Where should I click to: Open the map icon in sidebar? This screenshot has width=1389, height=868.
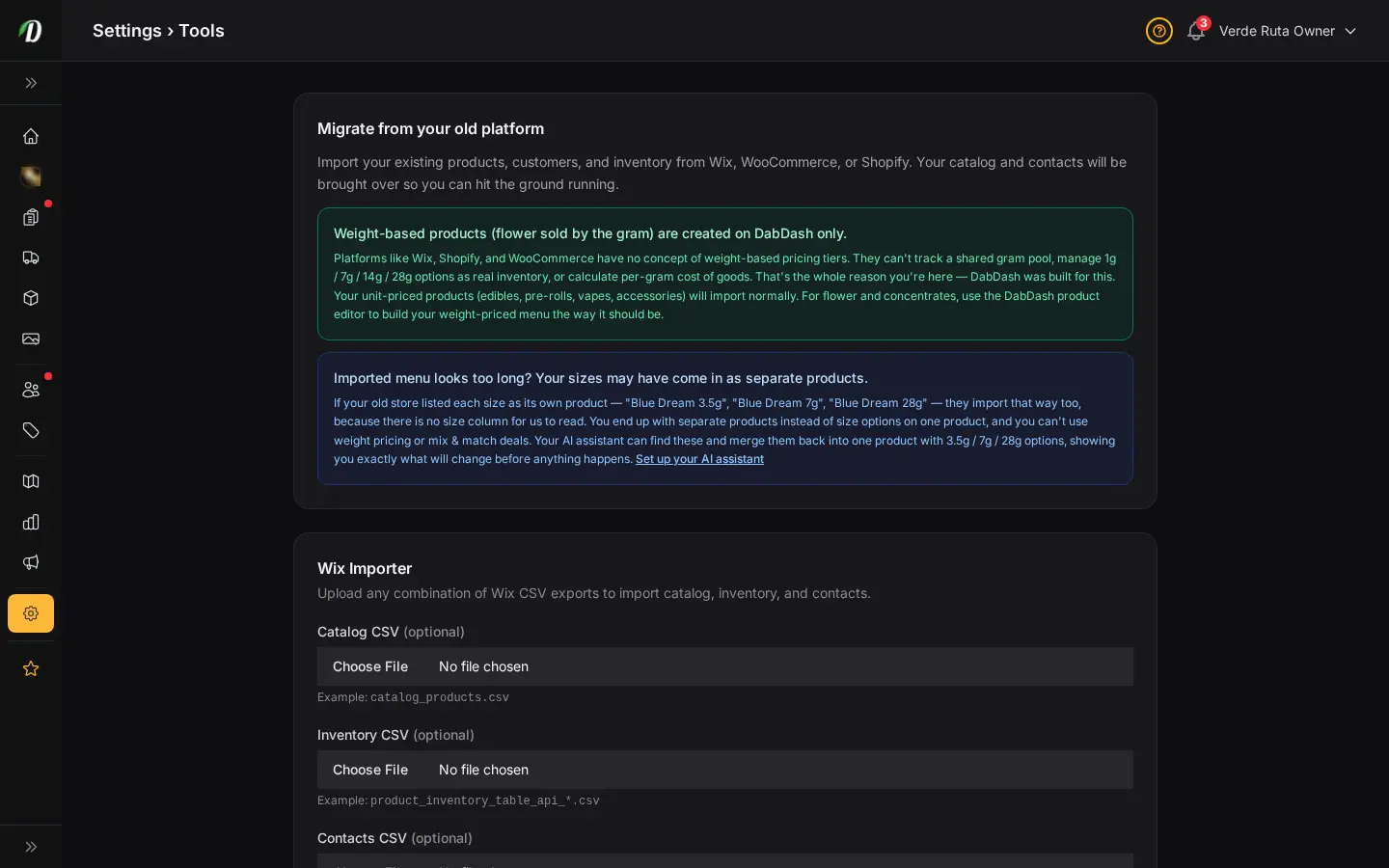[31, 481]
